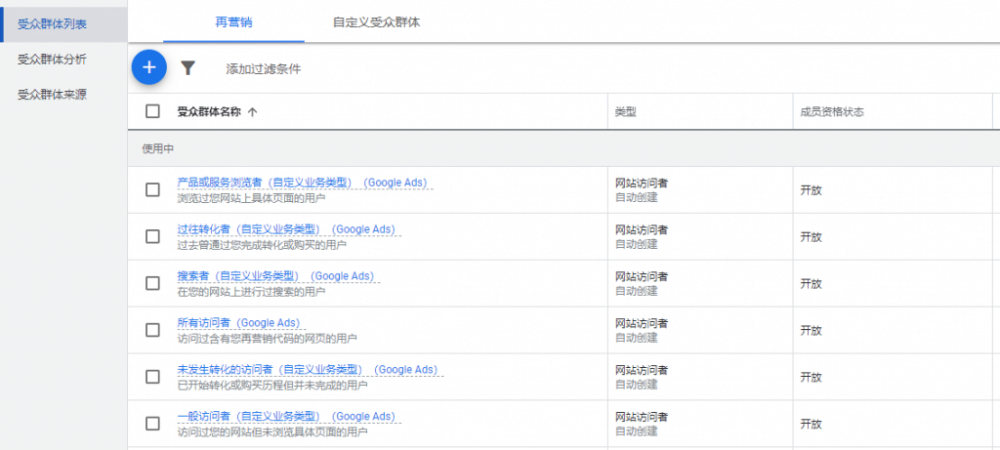This screenshot has height=450, width=1000.
Task: Check the box for 产品或服务浏览者 row
Action: click(152, 189)
